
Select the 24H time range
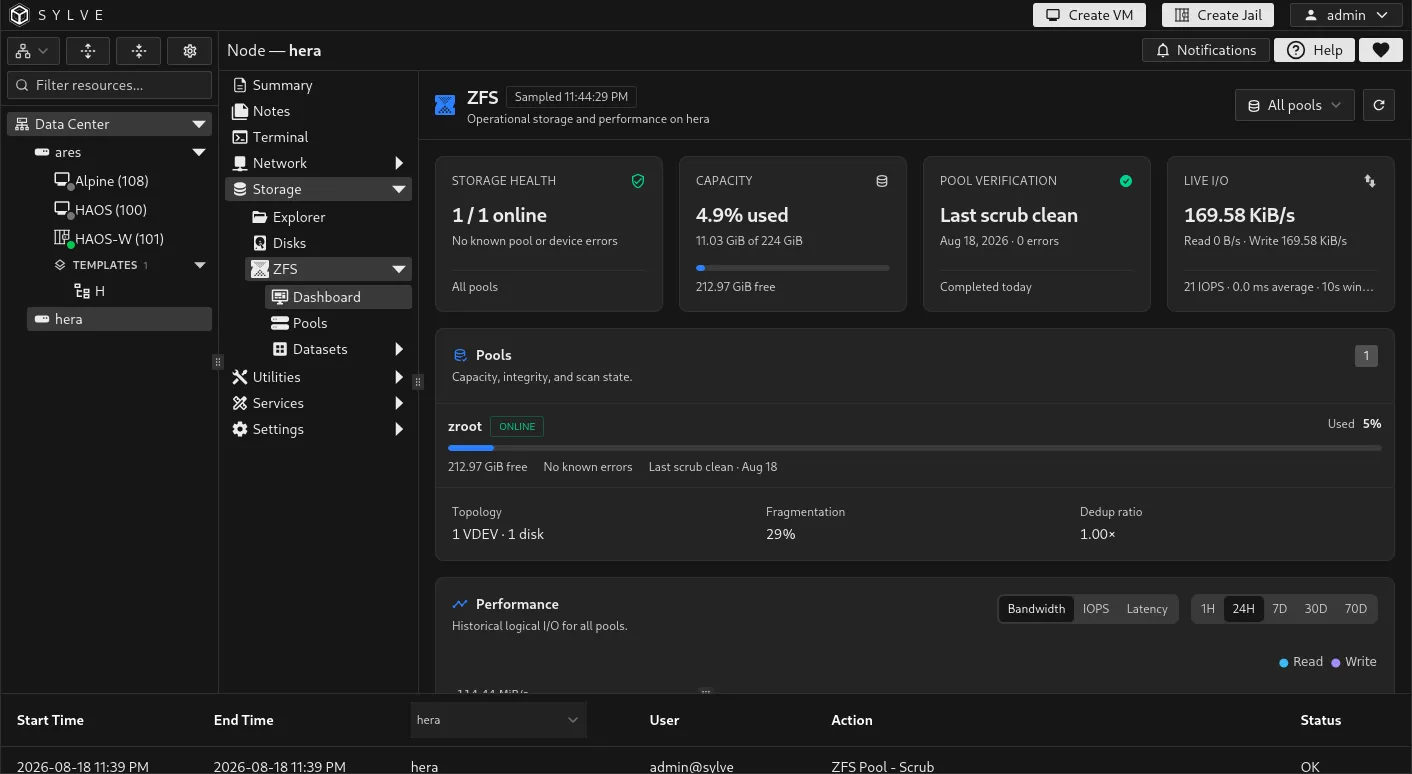pos(1243,609)
